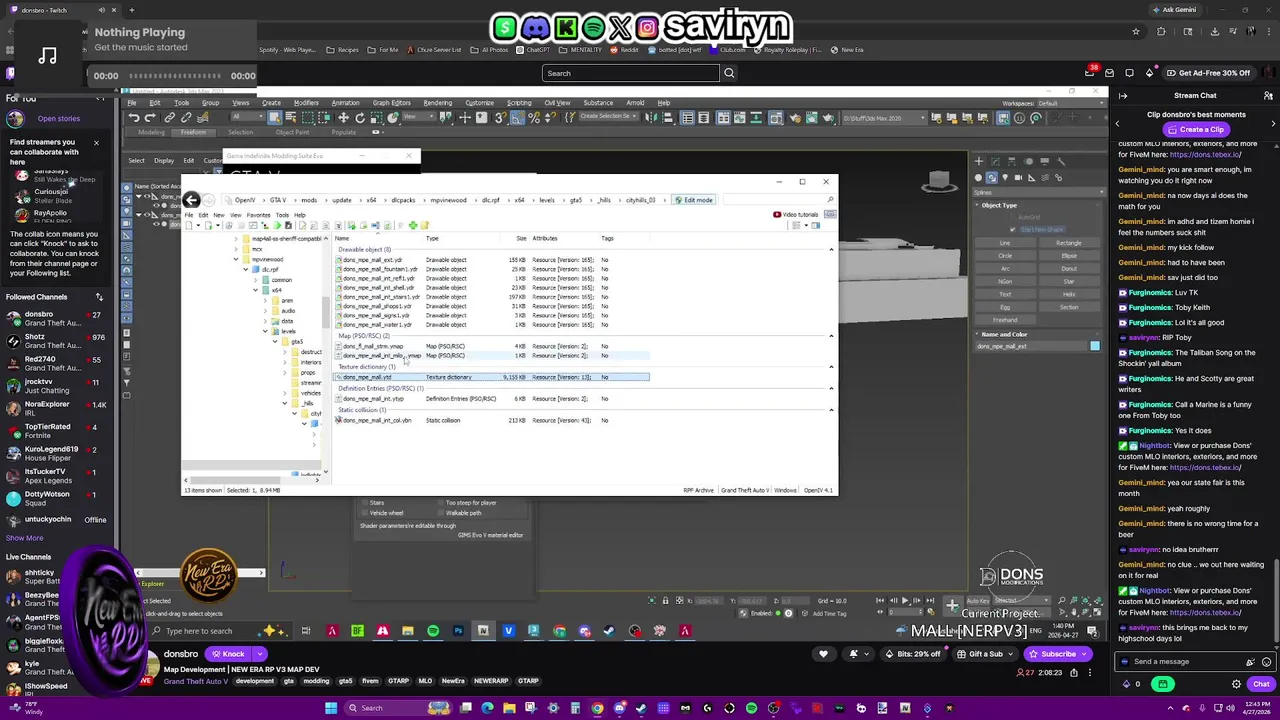Viewport: 1280px width, 720px height.
Task: Open the Modifiers menu in 3ds Max
Action: tap(306, 103)
